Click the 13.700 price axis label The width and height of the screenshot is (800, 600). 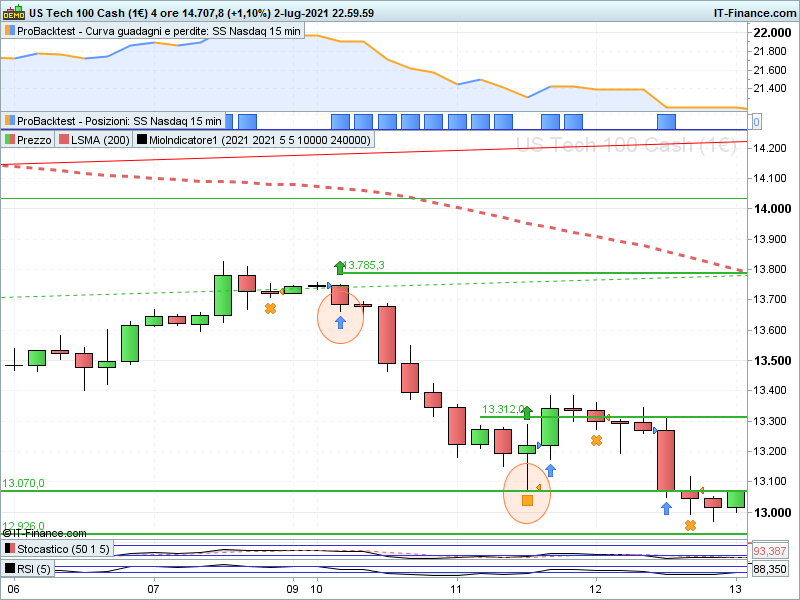point(770,299)
